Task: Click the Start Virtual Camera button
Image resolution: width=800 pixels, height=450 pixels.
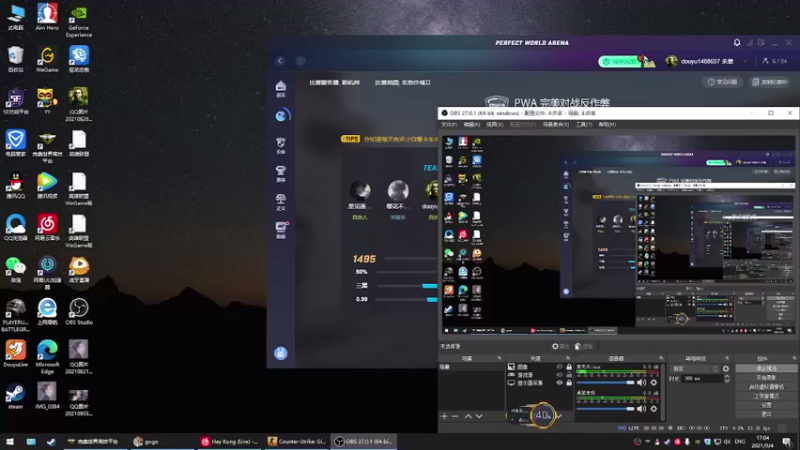Action: (x=766, y=387)
